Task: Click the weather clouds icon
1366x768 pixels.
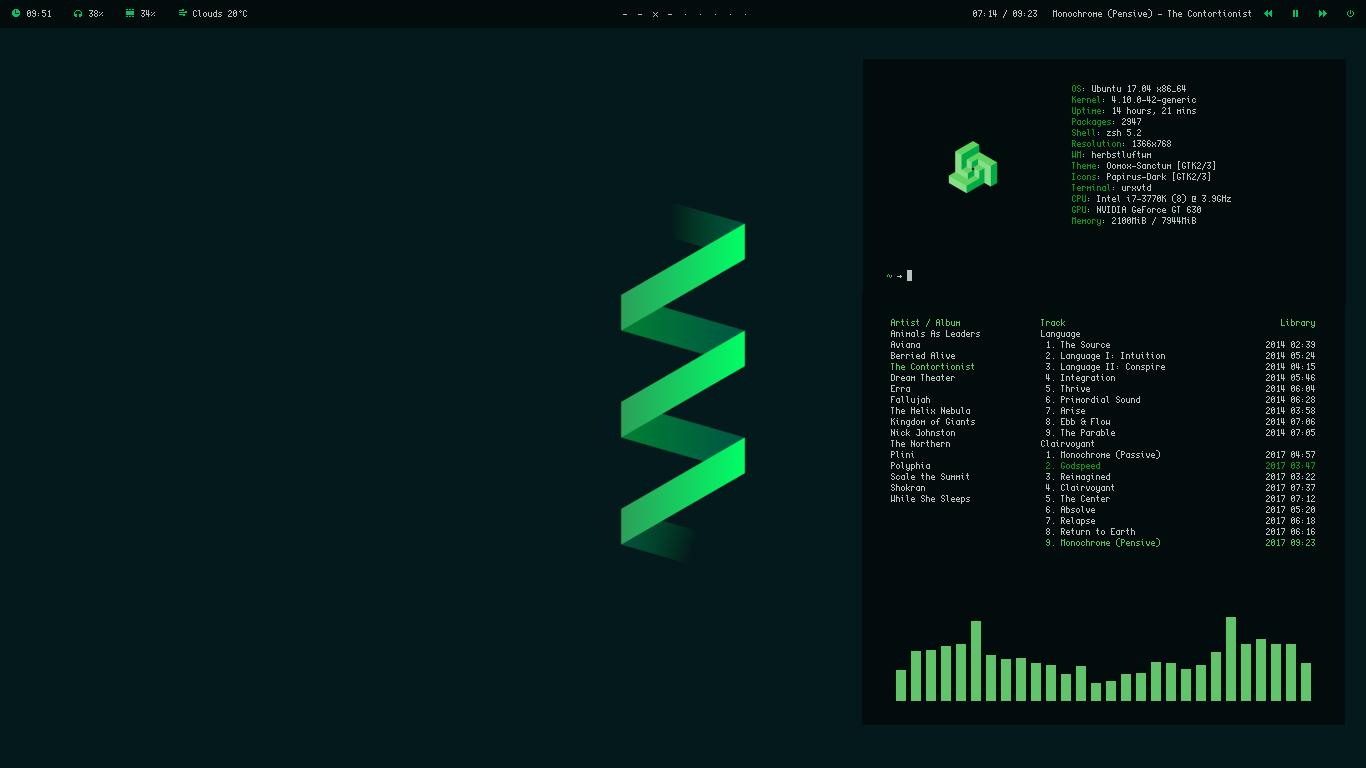Action: [x=182, y=14]
